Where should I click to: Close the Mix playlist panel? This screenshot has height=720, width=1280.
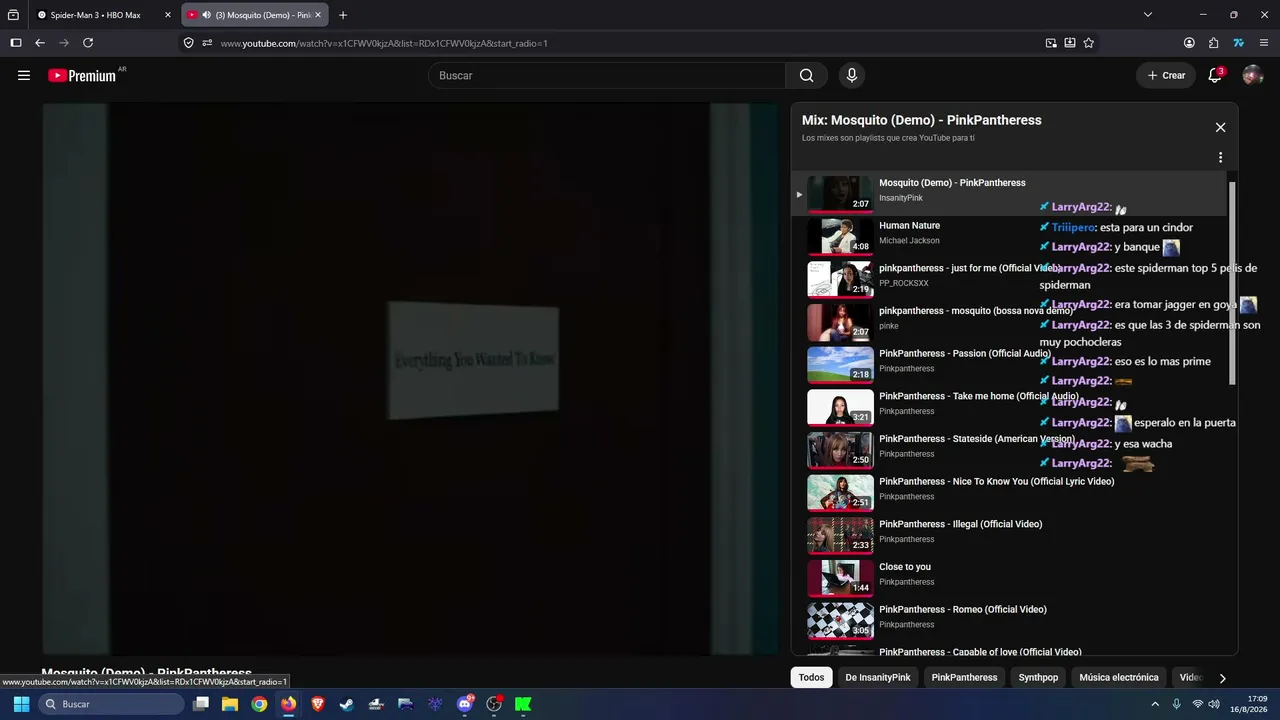tap(1220, 127)
